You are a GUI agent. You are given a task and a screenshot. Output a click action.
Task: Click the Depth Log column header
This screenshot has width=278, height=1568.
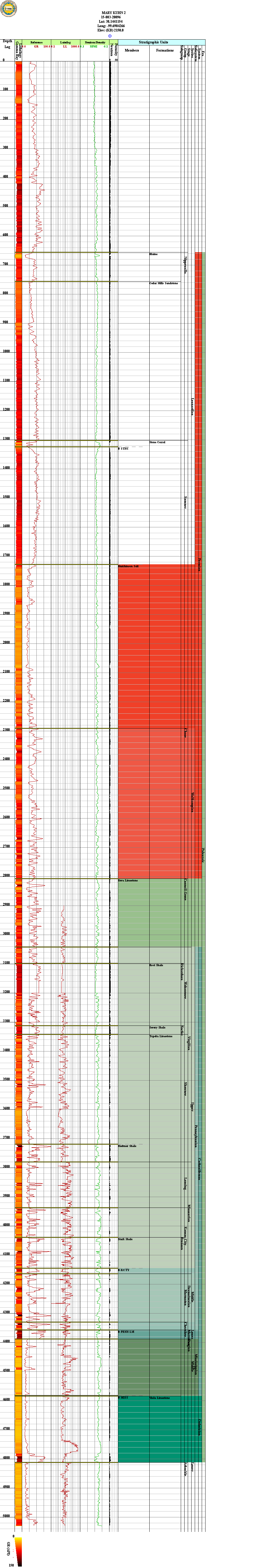(7, 44)
